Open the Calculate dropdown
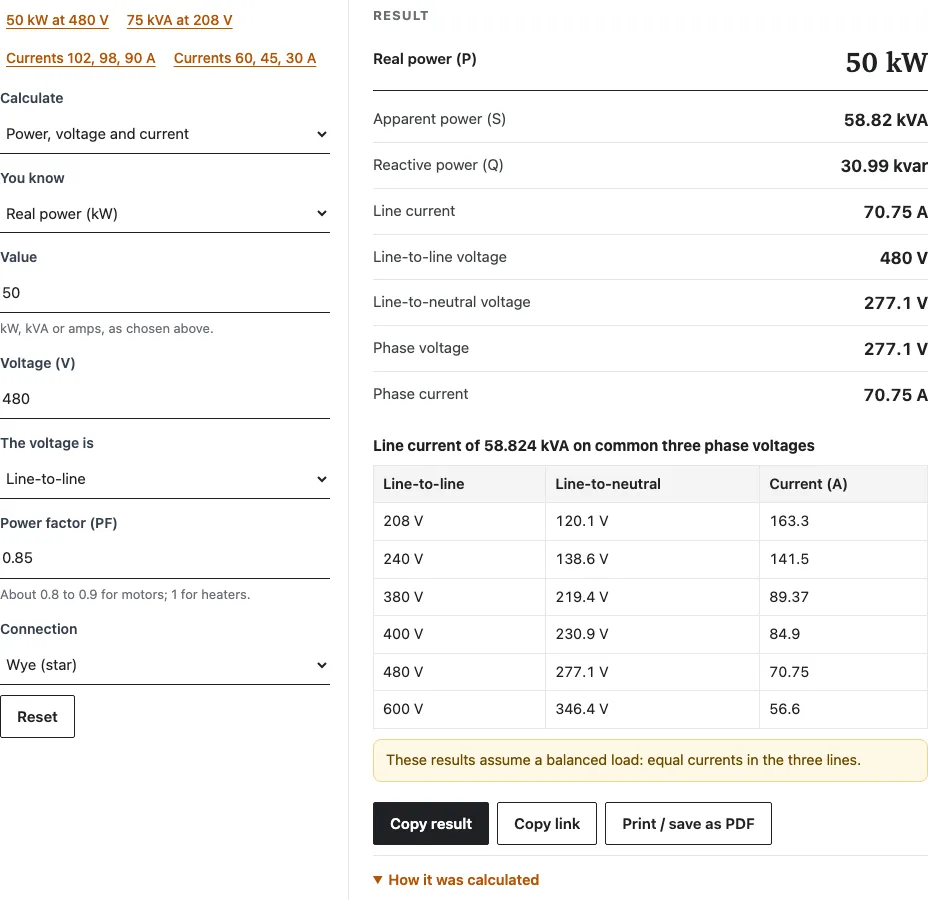The width and height of the screenshot is (928, 900). [165, 134]
